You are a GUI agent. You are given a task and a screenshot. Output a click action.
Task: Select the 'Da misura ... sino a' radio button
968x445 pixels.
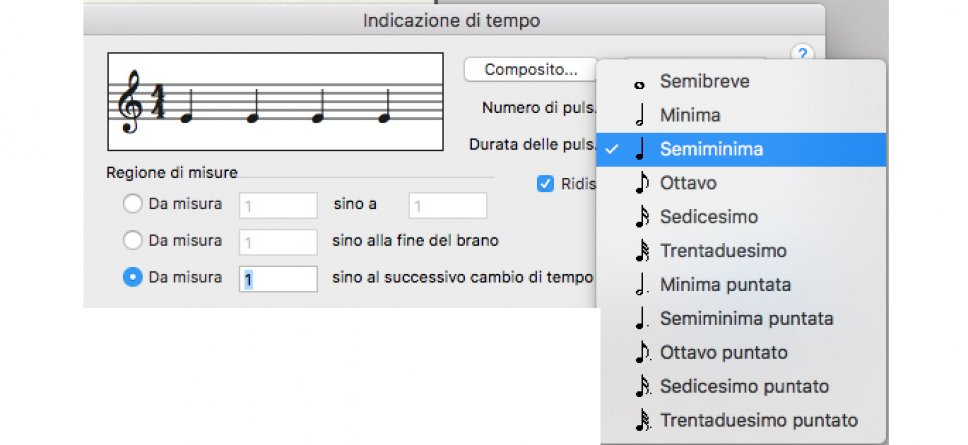coord(132,205)
